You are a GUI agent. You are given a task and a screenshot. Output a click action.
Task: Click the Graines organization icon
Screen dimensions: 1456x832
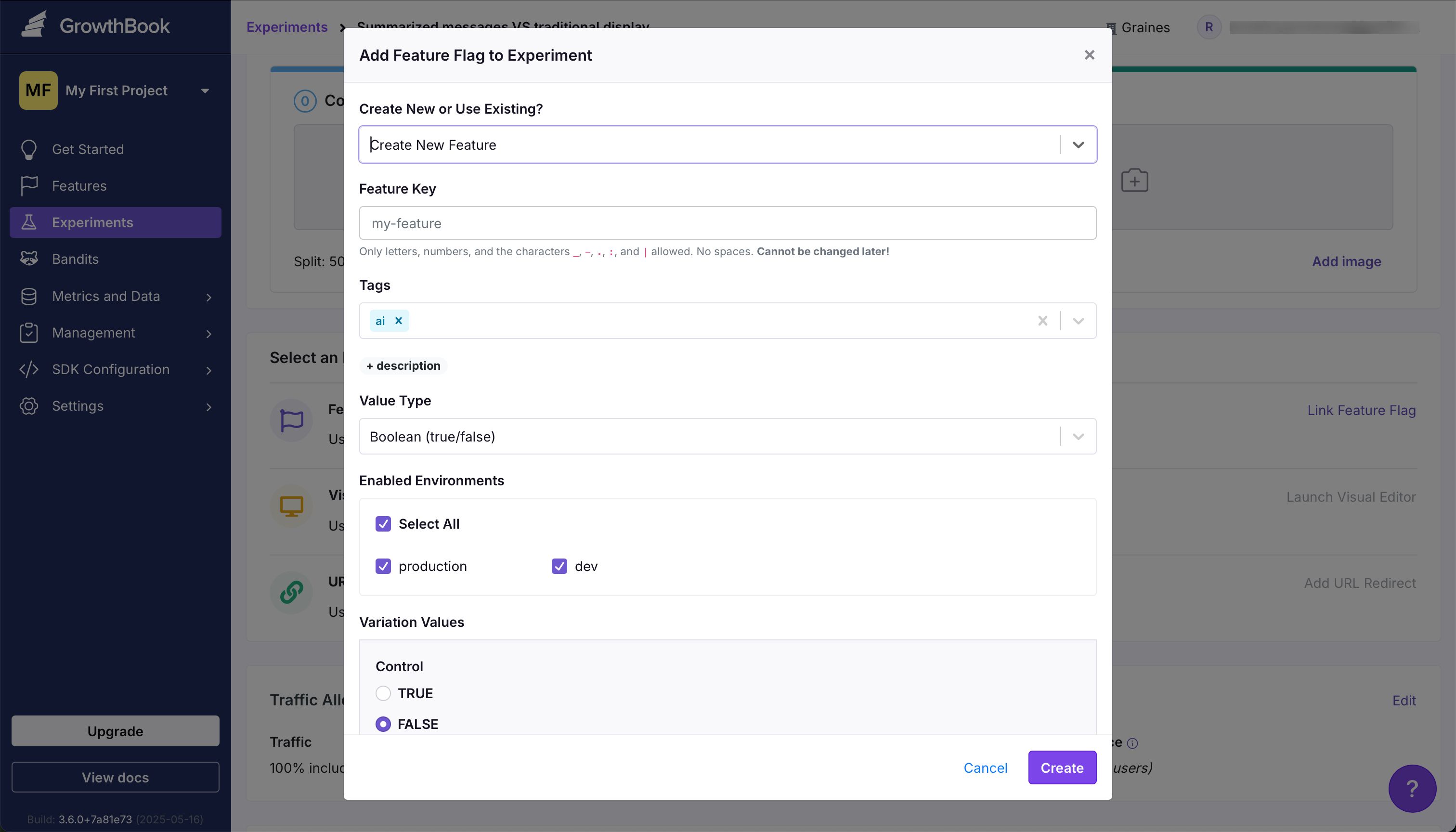pos(1111,27)
